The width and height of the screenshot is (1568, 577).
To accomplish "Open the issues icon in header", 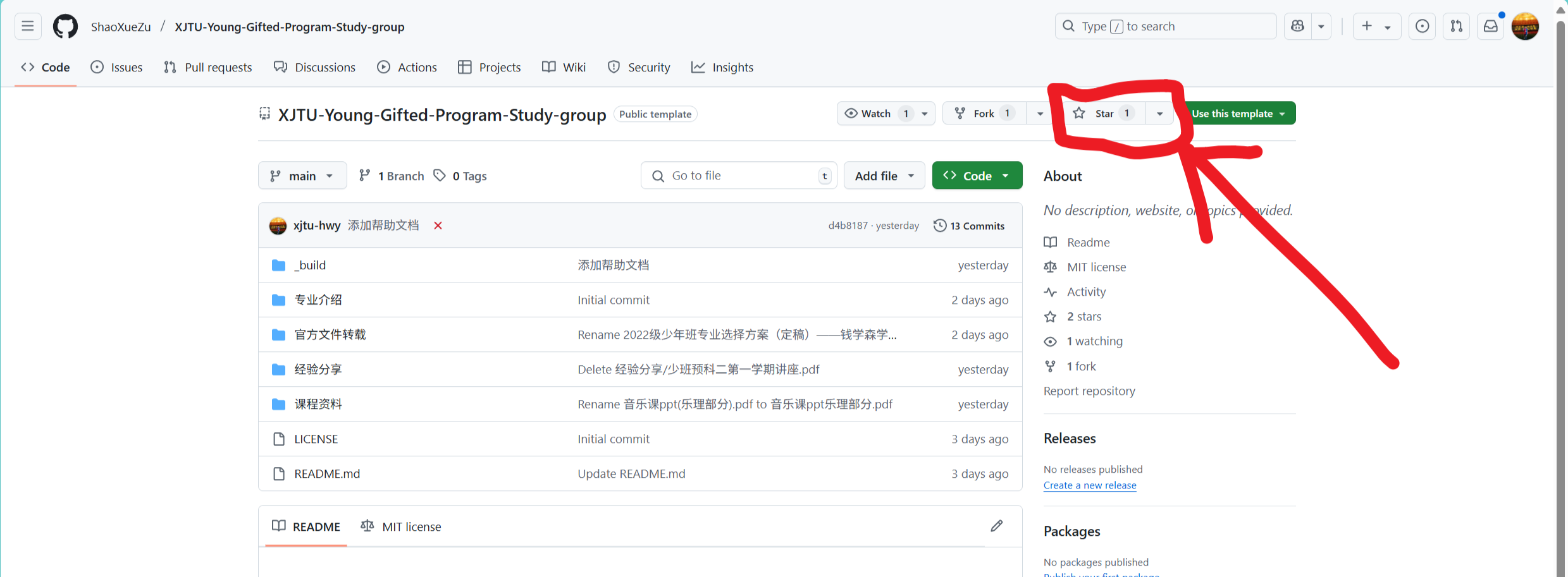I will [x=1422, y=26].
